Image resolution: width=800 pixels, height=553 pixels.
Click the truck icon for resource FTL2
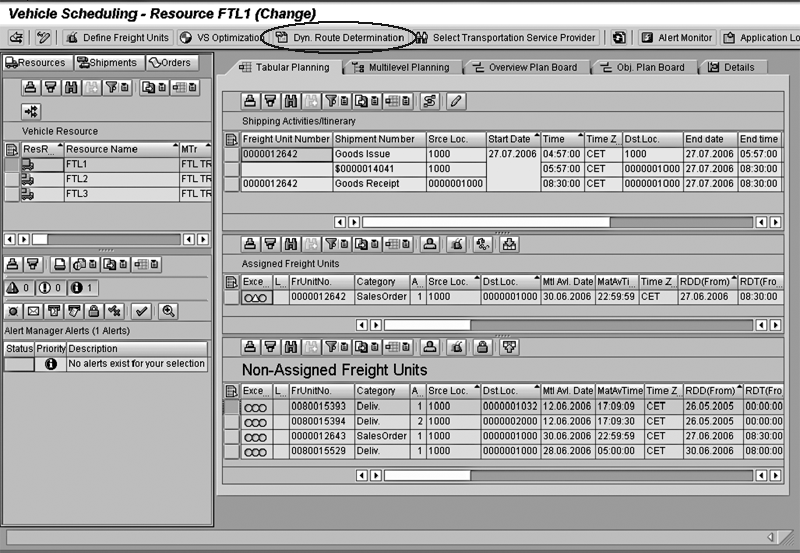[28, 179]
